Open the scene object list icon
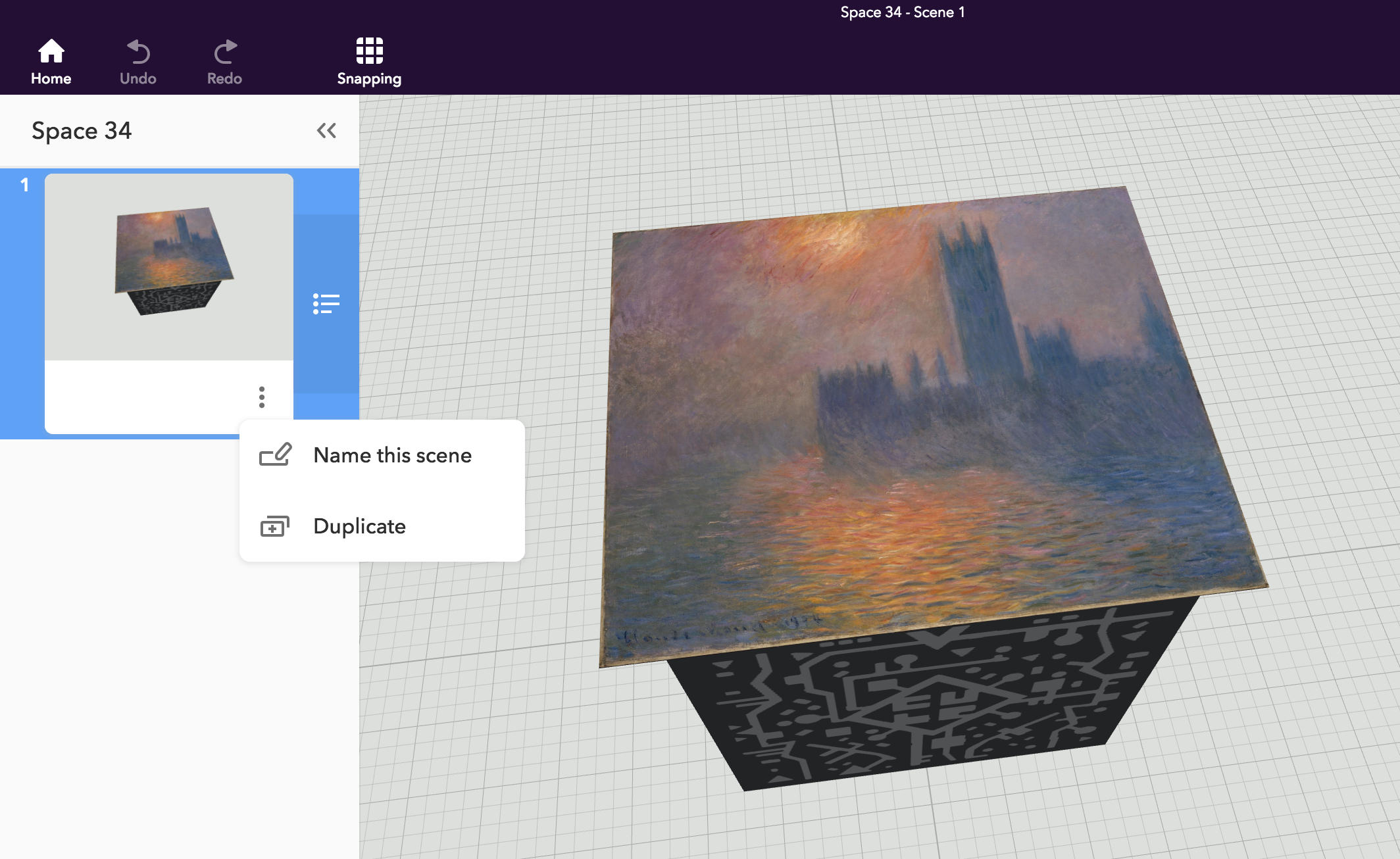The width and height of the screenshot is (1400, 859). coord(326,304)
